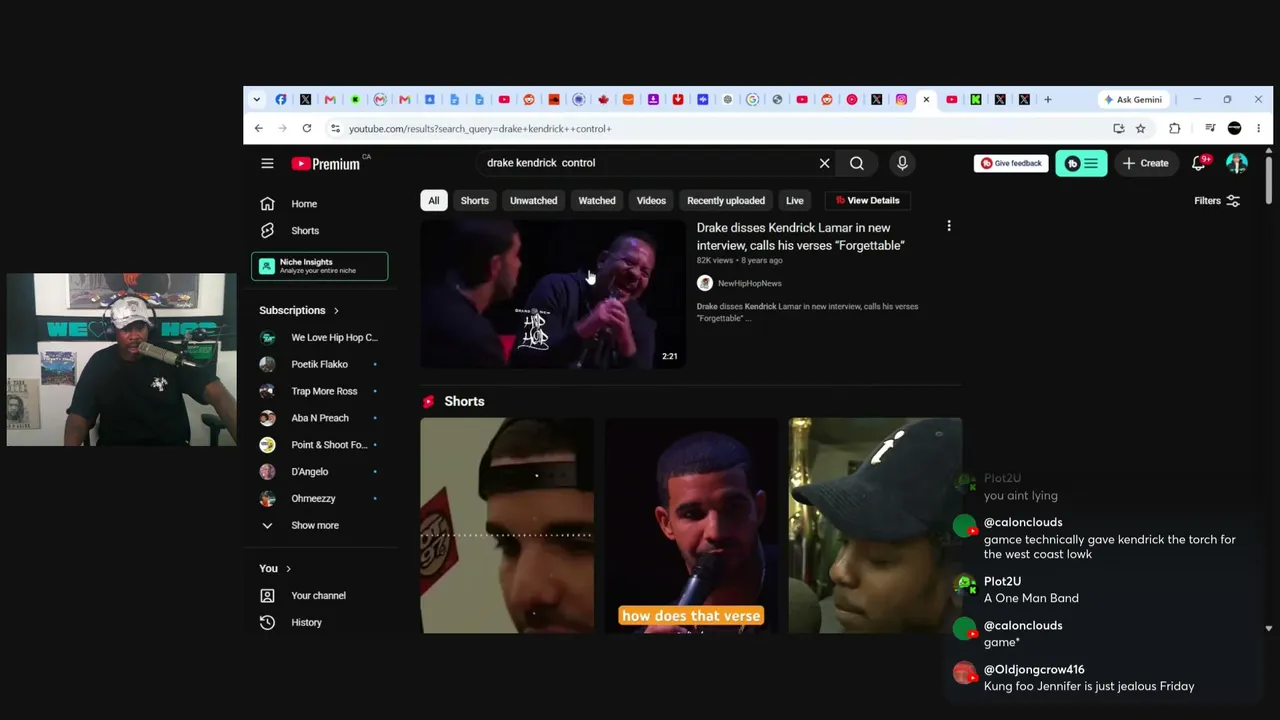Open We Love Hip Hop subscription

point(319,337)
